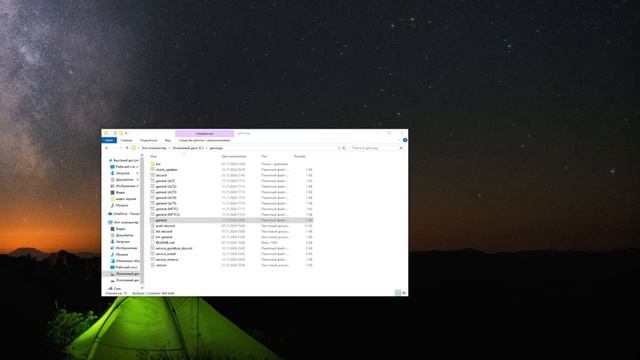
Task: Open the Recent locations dropdown arrow
Action: tap(120, 148)
